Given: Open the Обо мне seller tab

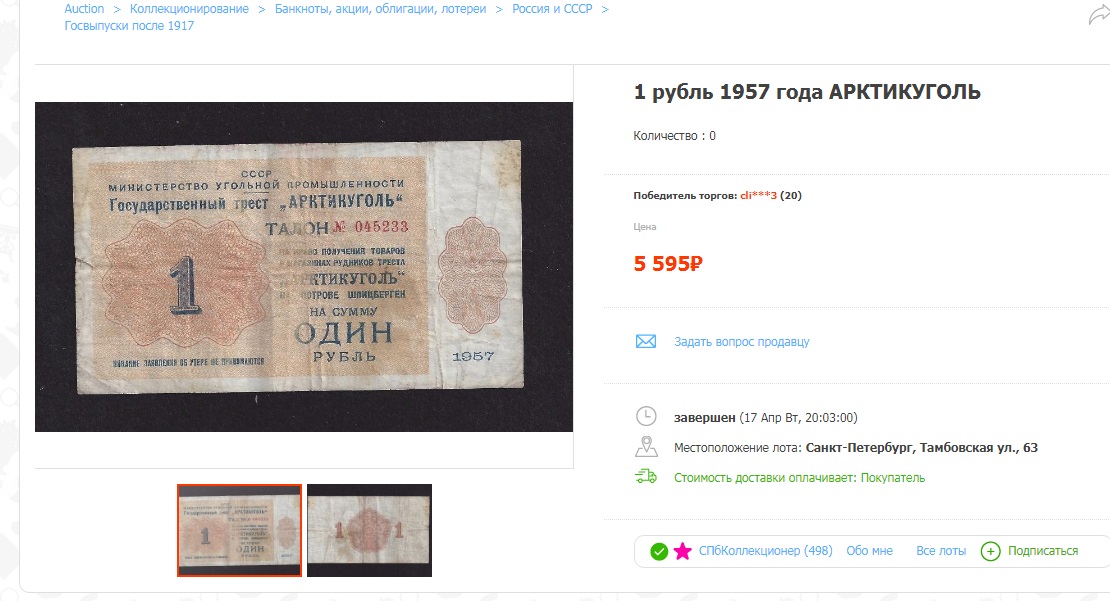Looking at the screenshot, I should click(869, 551).
